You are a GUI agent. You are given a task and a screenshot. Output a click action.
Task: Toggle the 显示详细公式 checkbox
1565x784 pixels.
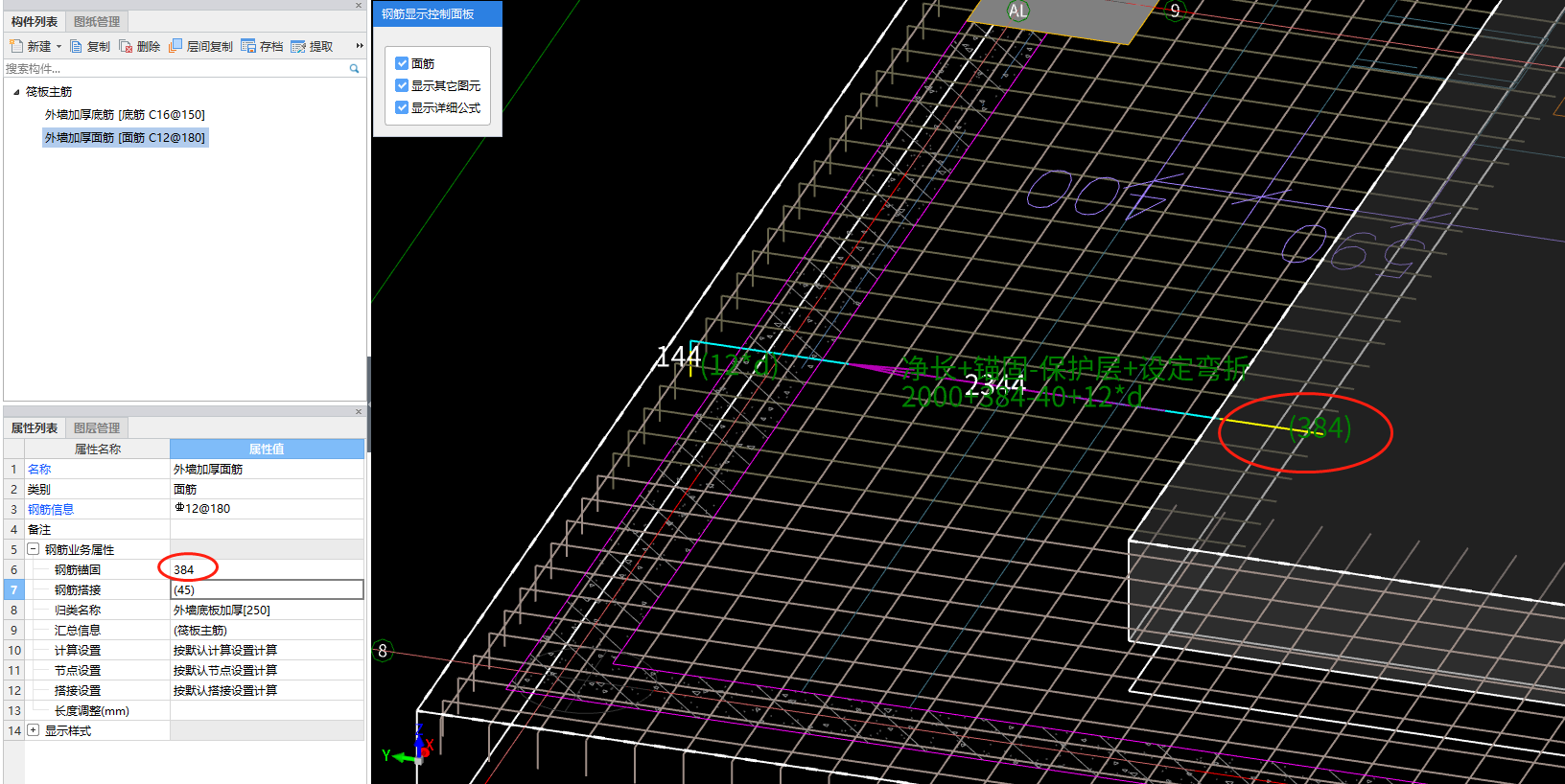(x=402, y=107)
